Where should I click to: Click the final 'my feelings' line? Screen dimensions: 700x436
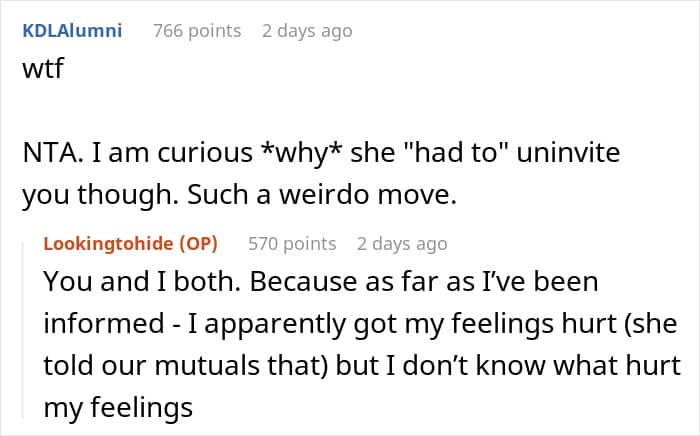(x=118, y=407)
